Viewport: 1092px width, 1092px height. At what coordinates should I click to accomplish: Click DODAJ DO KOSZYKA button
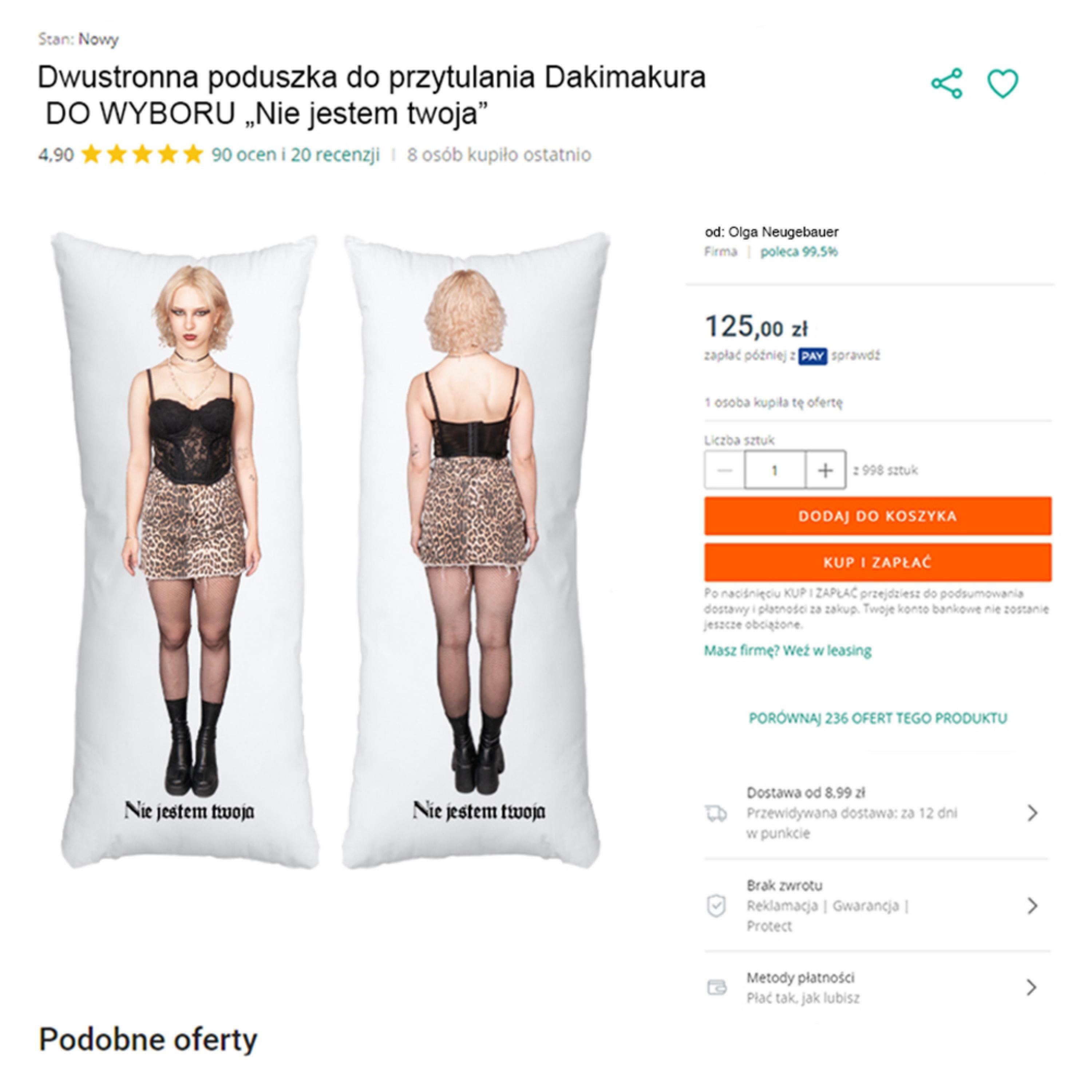878,516
